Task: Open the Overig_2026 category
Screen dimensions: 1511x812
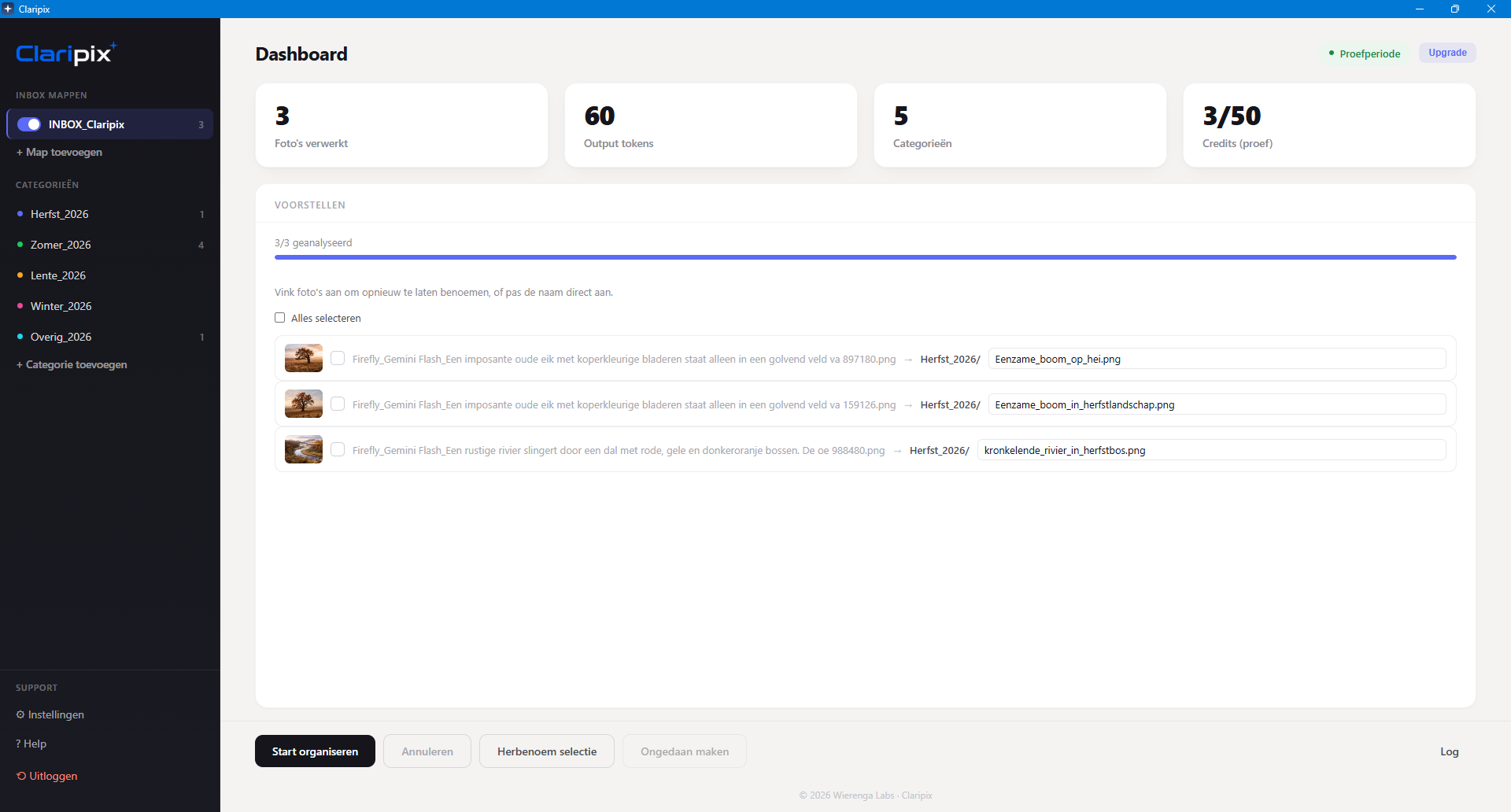Action: [x=110, y=337]
